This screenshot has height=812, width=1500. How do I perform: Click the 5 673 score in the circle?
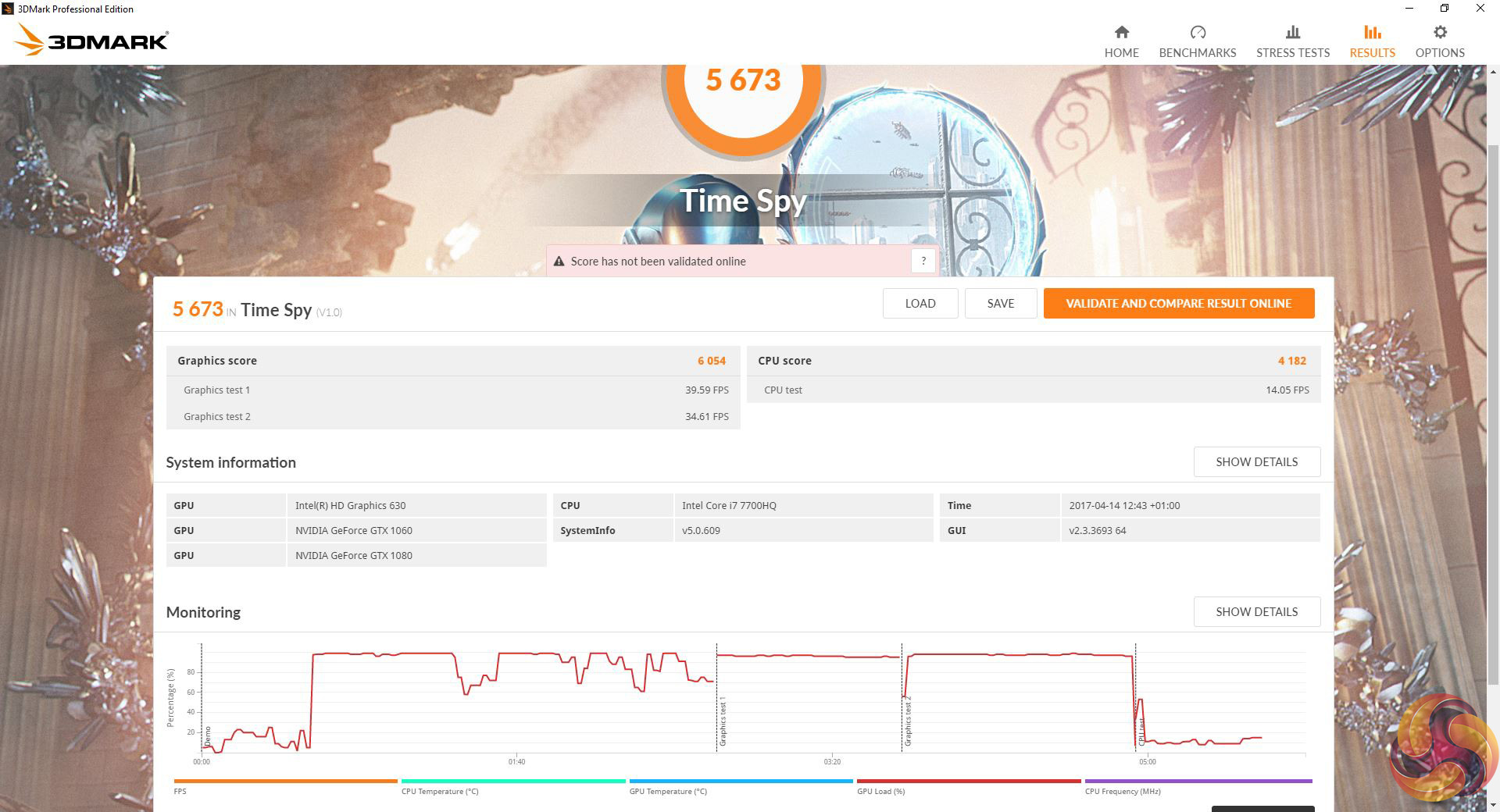pyautogui.click(x=743, y=80)
